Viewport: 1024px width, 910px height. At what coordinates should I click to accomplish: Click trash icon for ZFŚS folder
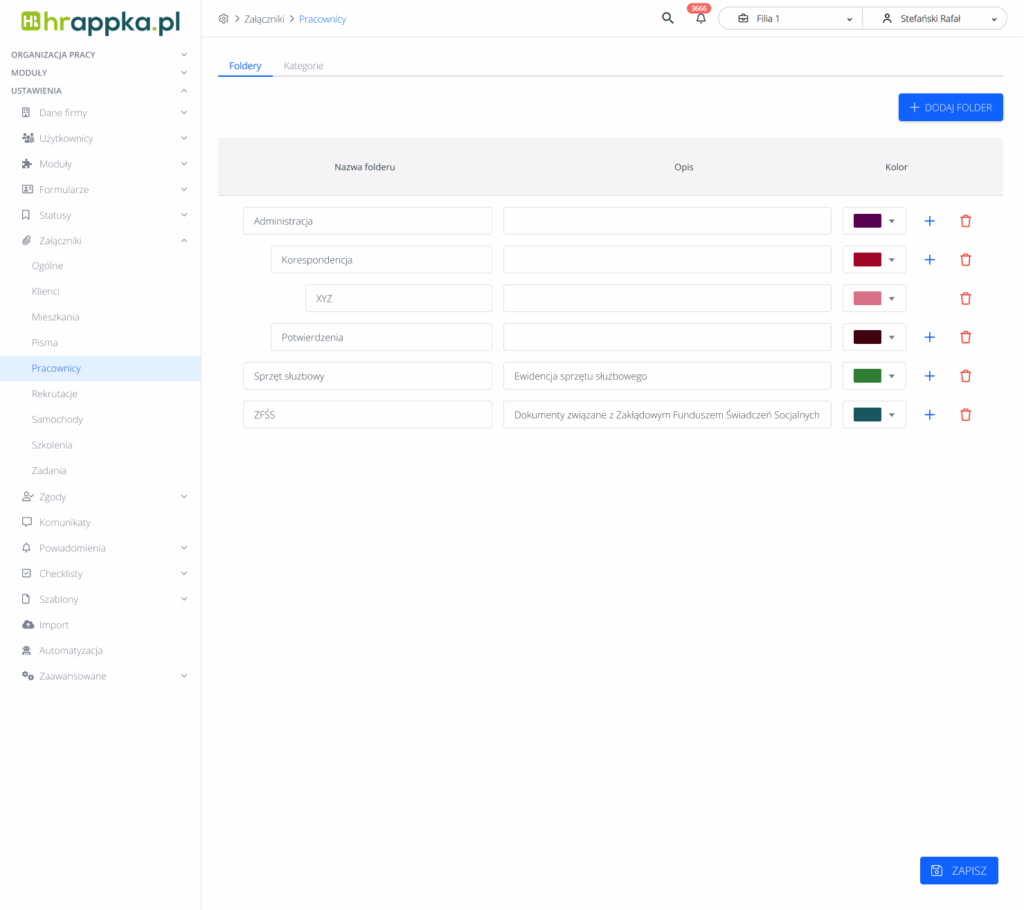pos(965,414)
